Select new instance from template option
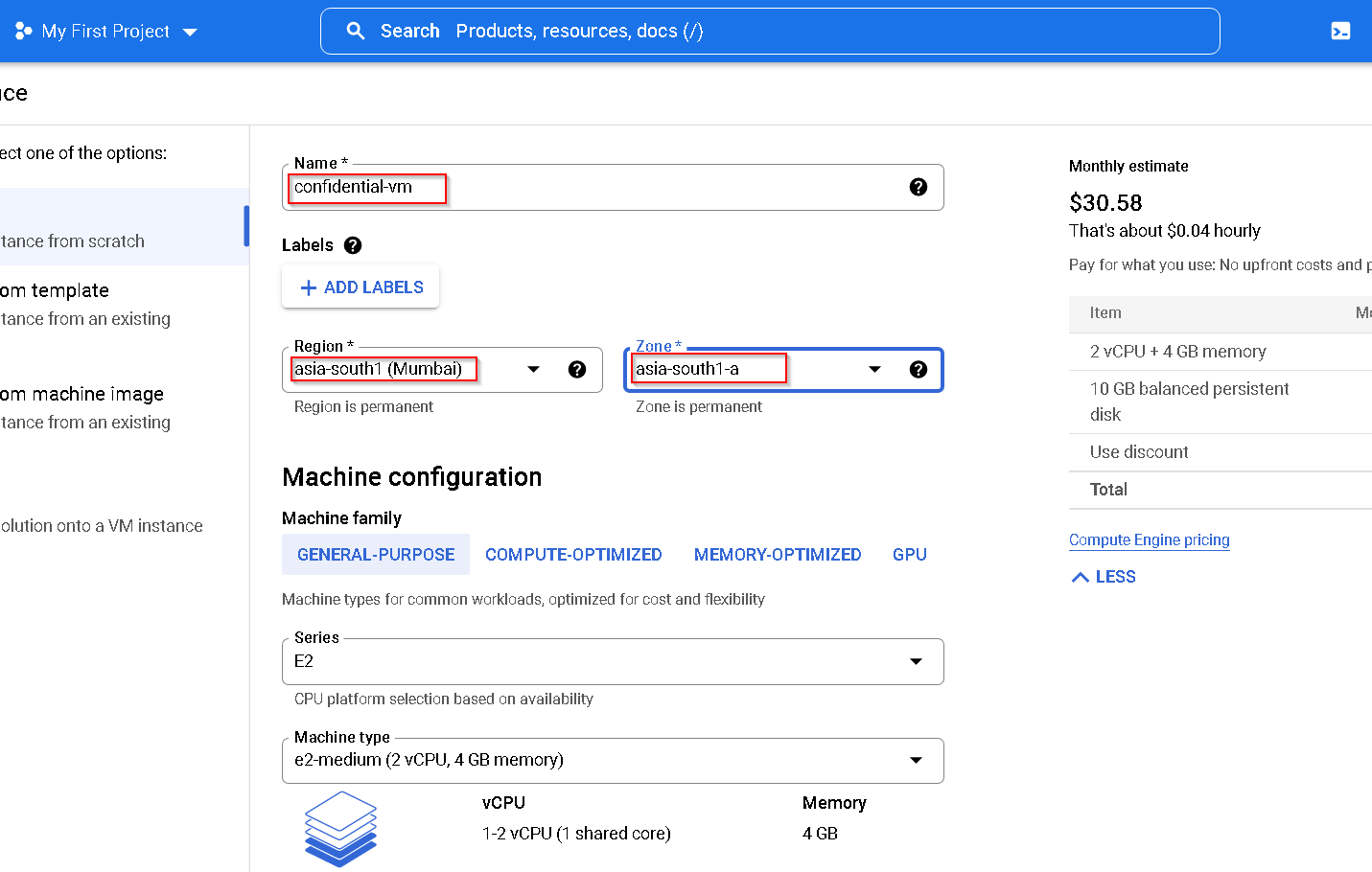This screenshot has height=872, width=1372. pos(123,305)
